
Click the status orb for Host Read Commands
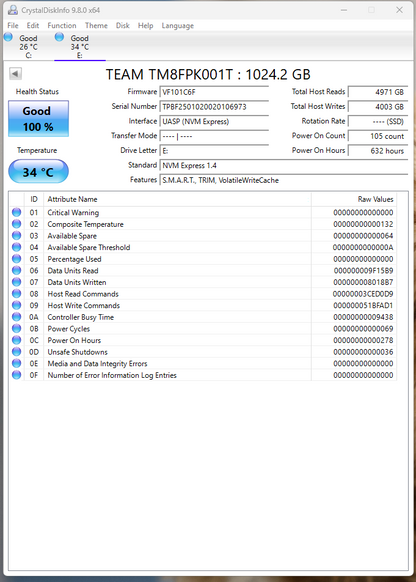[x=16, y=294]
